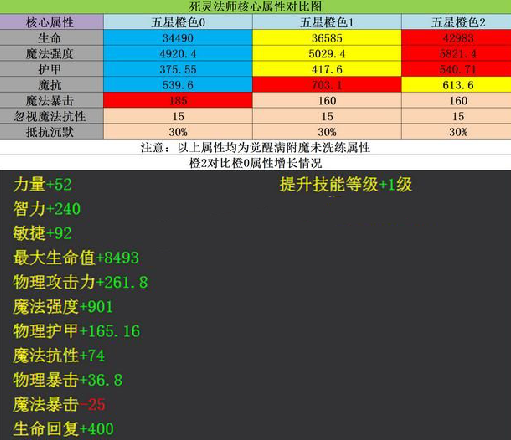Click the '物理暴击+36.8' stat line
511x440 pixels.
tap(68, 380)
